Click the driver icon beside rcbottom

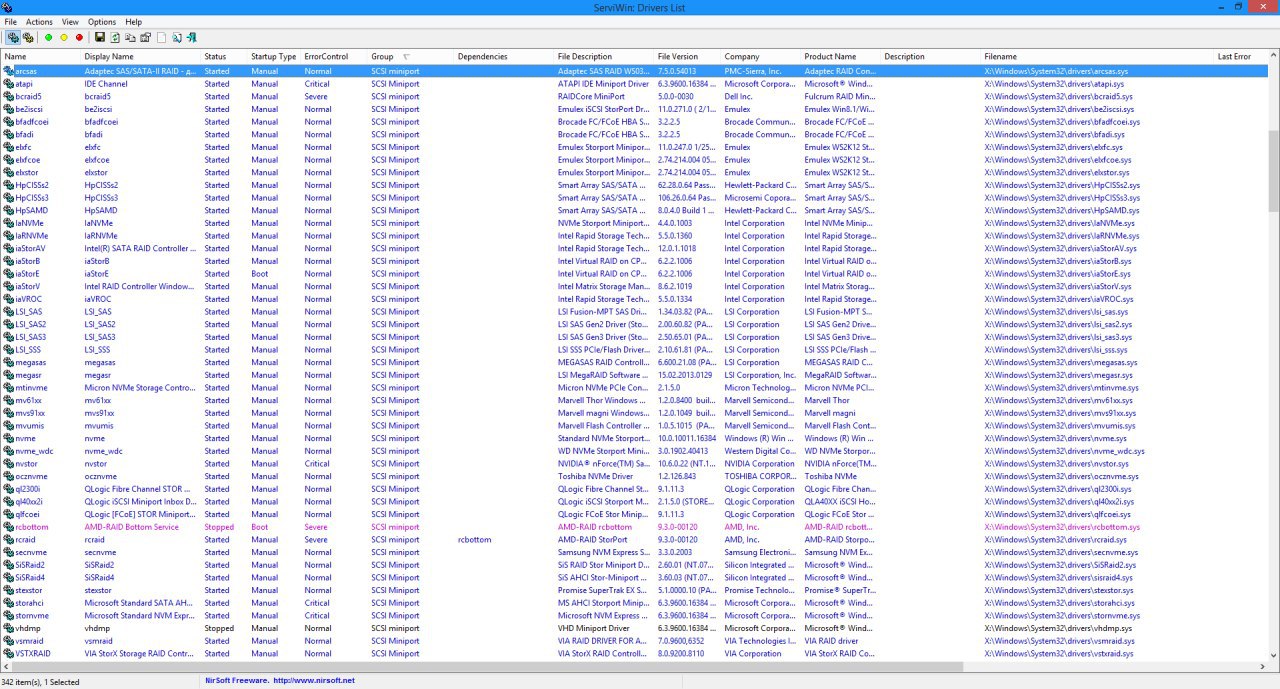pyautogui.click(x=9, y=527)
